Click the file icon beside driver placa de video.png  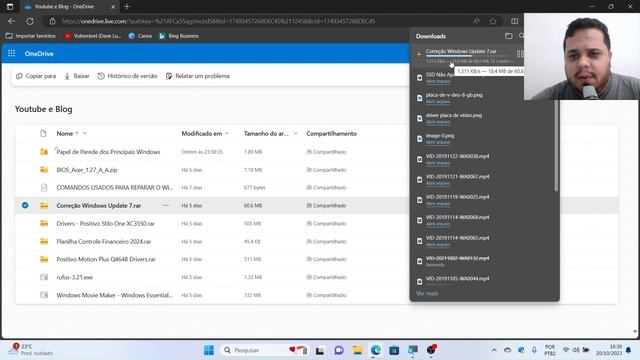coord(420,118)
